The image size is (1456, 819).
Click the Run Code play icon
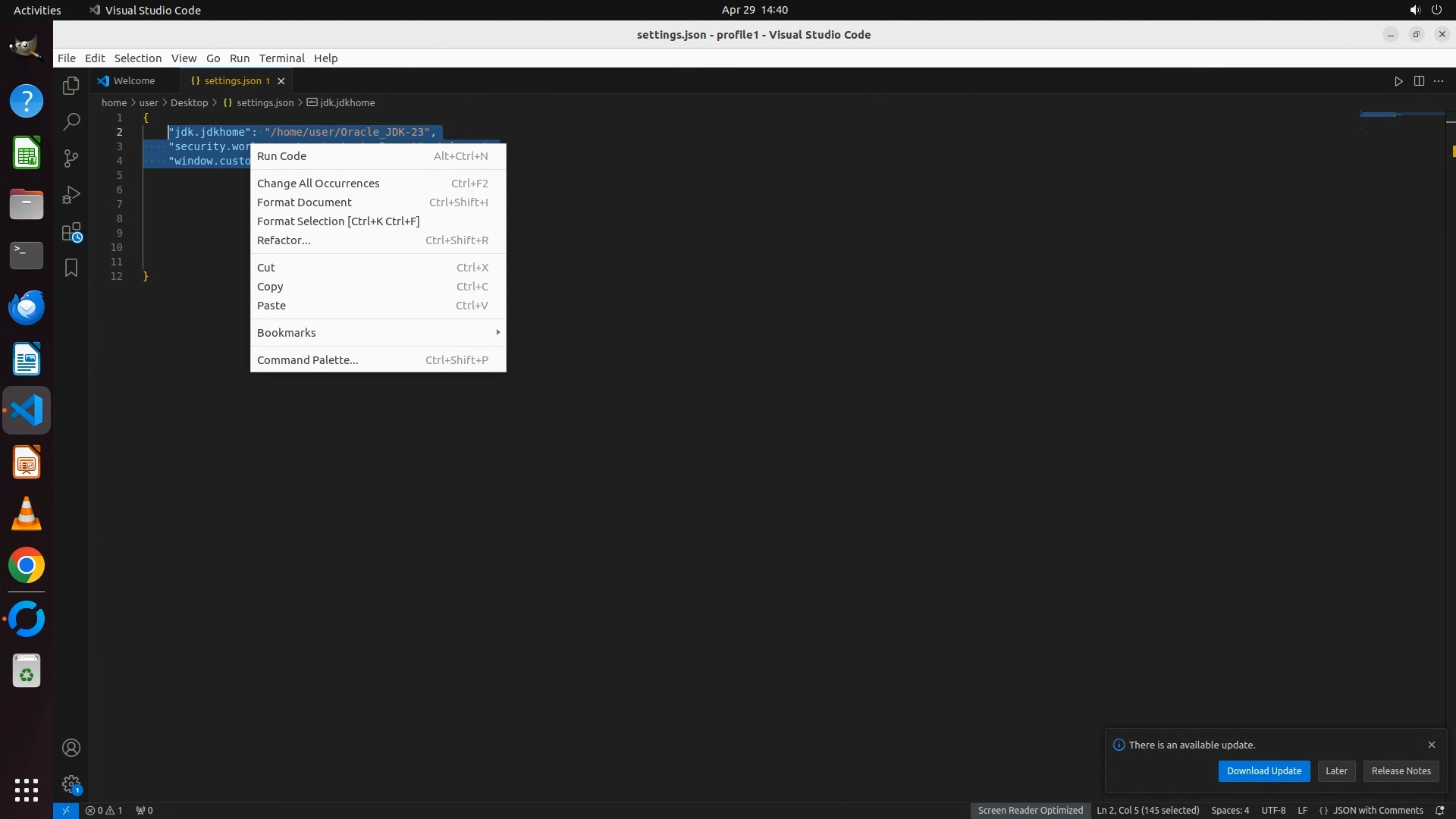coord(1398,81)
